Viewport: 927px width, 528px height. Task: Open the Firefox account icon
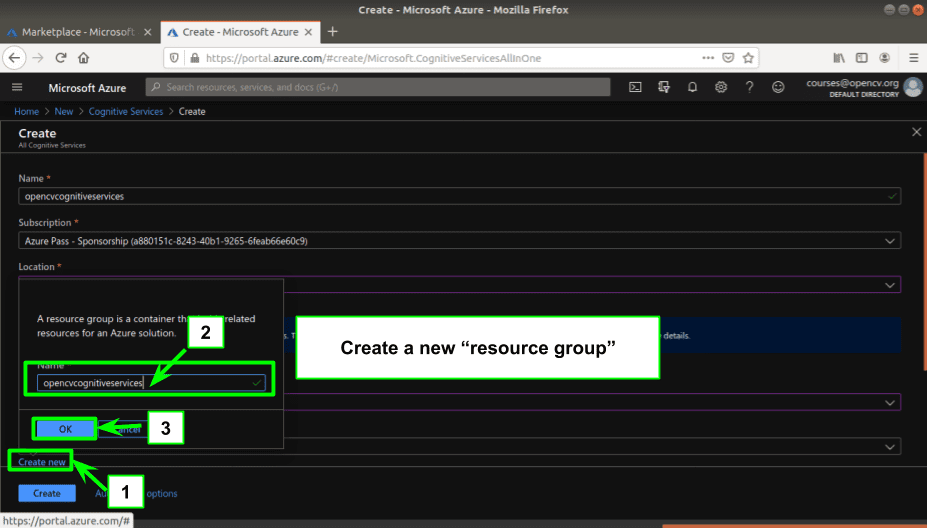(884, 58)
